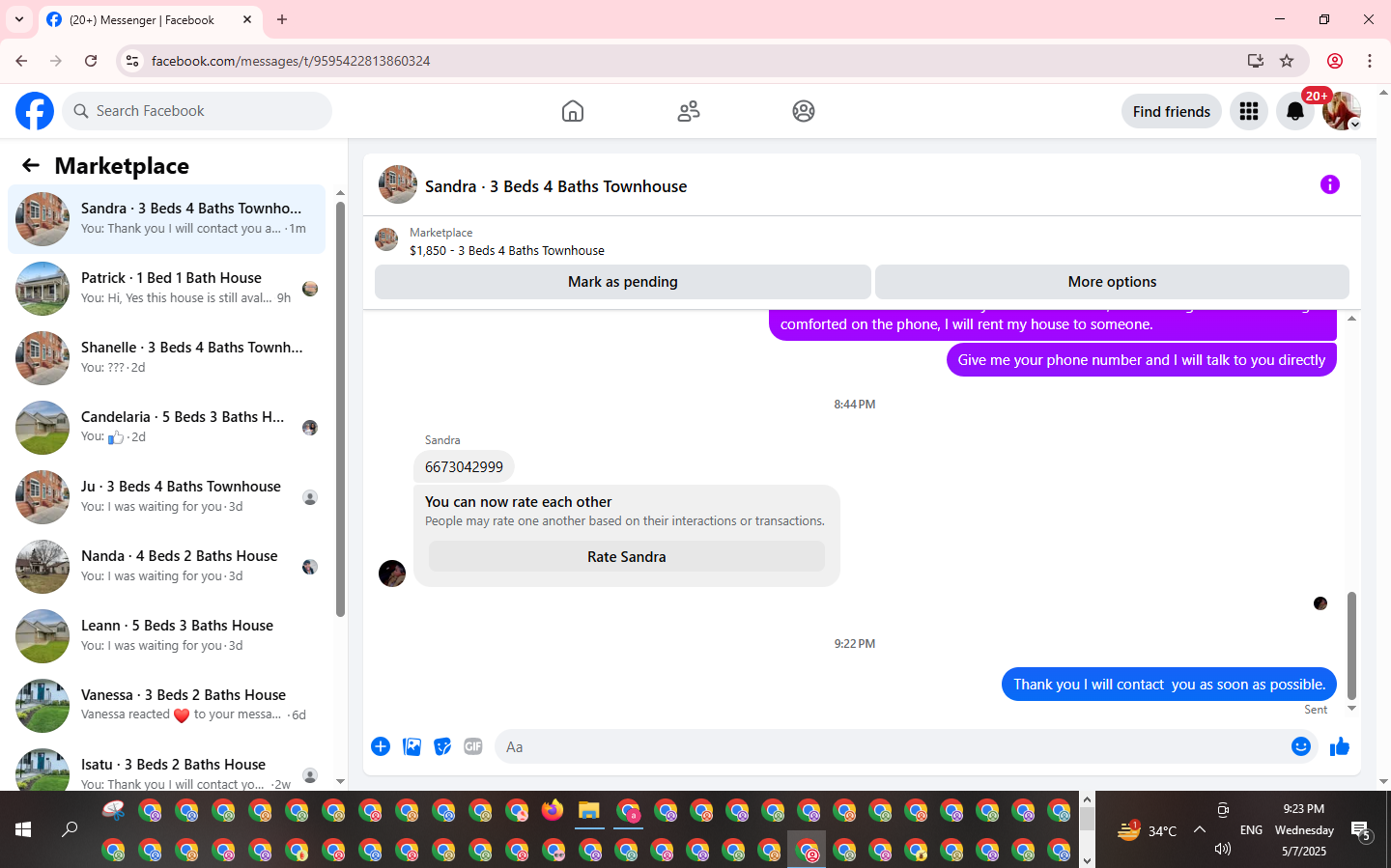Open File Explorer from taskbar
The width and height of the screenshot is (1391, 868).
tap(589, 811)
